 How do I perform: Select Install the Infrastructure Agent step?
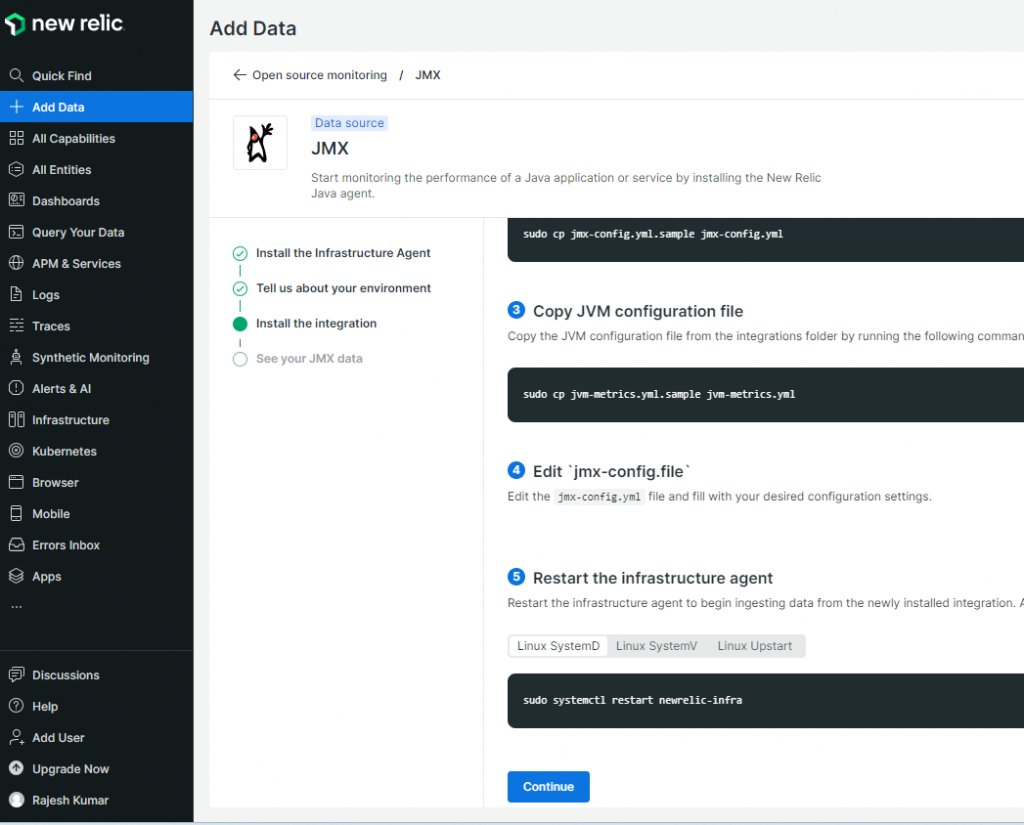click(343, 254)
